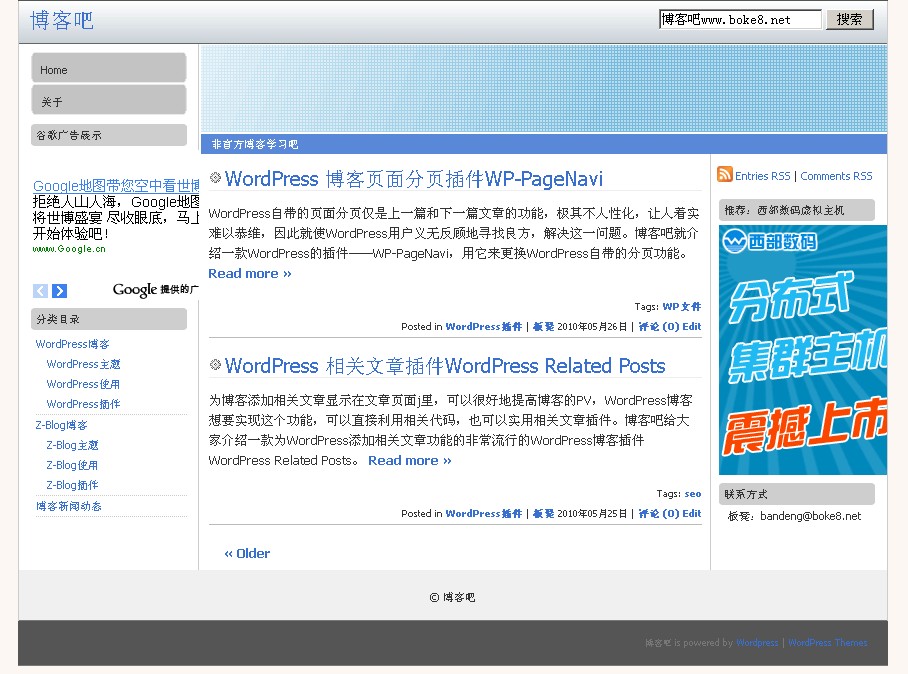This screenshot has height=674, width=908.
Task: Click the 西部数码 banner advertisement
Action: coord(803,350)
